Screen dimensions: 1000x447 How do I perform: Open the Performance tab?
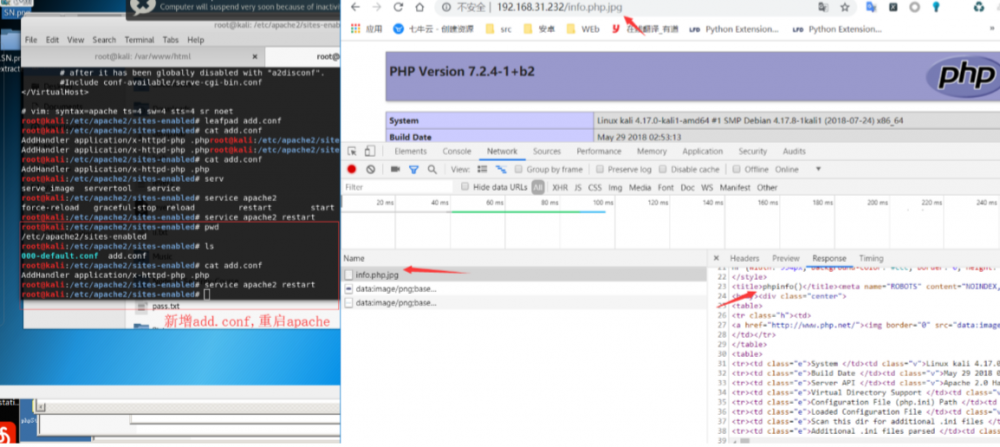pyautogui.click(x=599, y=151)
